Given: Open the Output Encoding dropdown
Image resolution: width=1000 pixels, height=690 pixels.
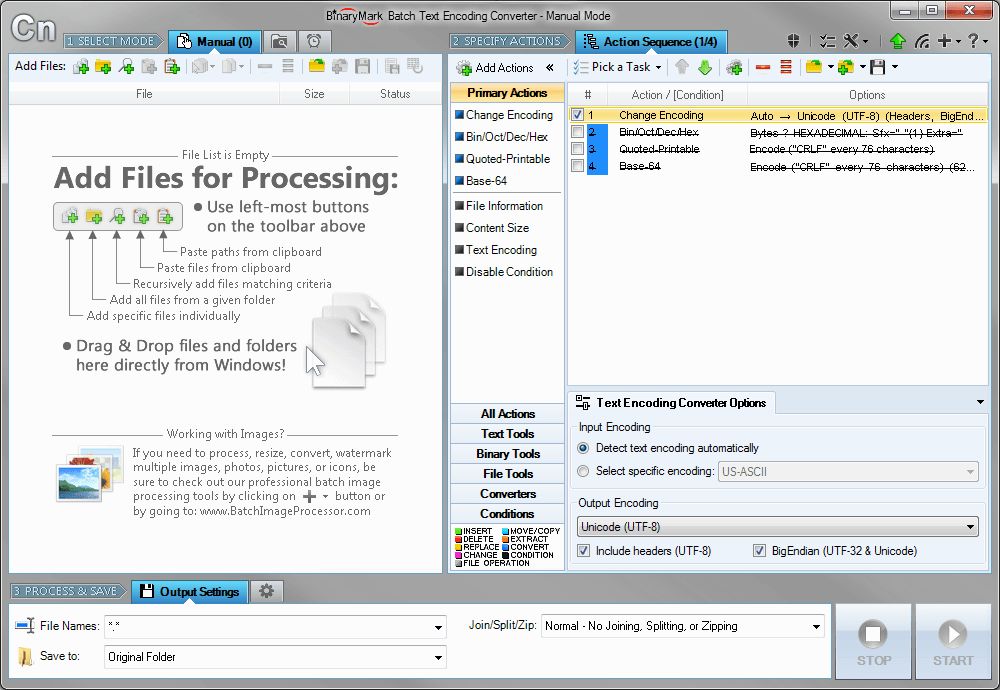Looking at the screenshot, I should (x=971, y=527).
